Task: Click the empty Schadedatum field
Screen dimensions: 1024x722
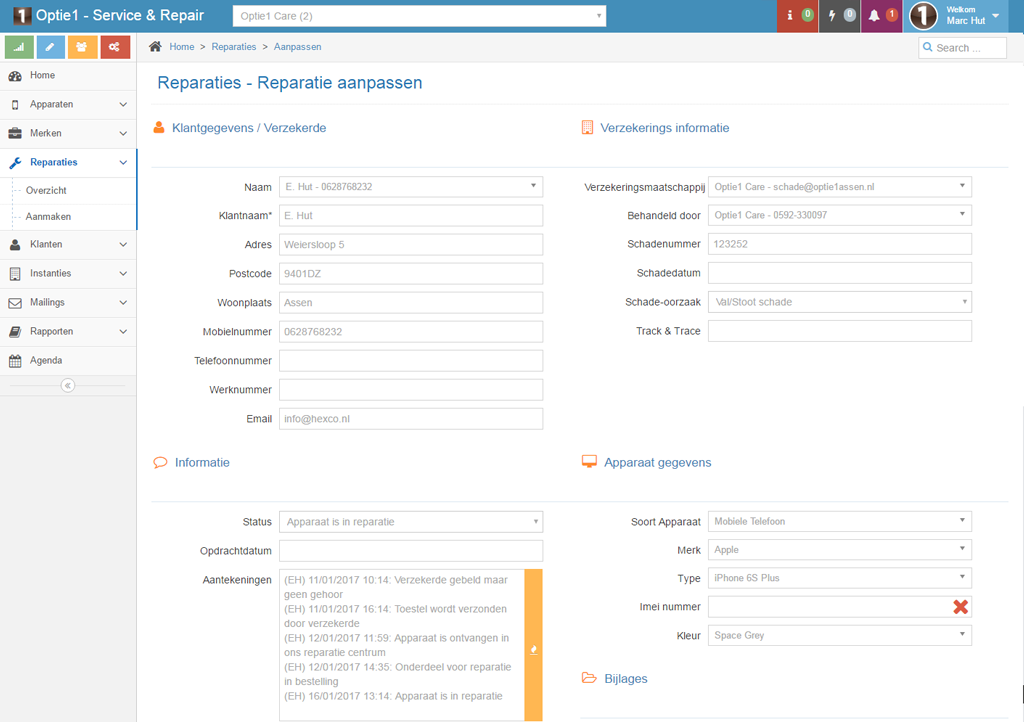Action: point(840,273)
